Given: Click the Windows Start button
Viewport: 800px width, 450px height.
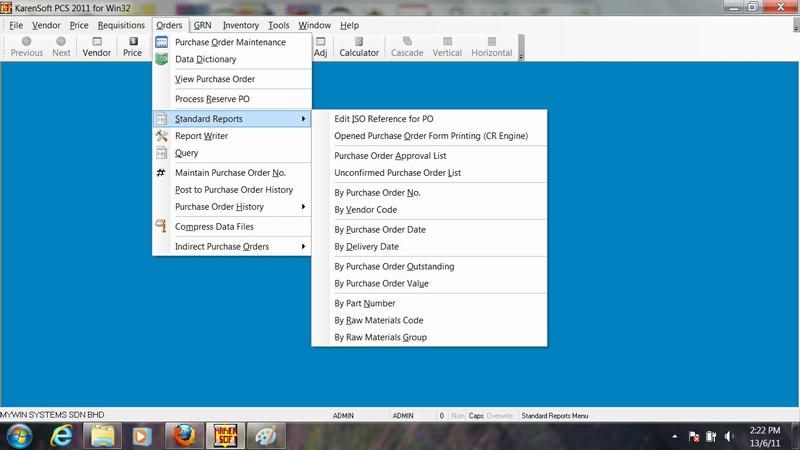Looking at the screenshot, I should (x=19, y=436).
